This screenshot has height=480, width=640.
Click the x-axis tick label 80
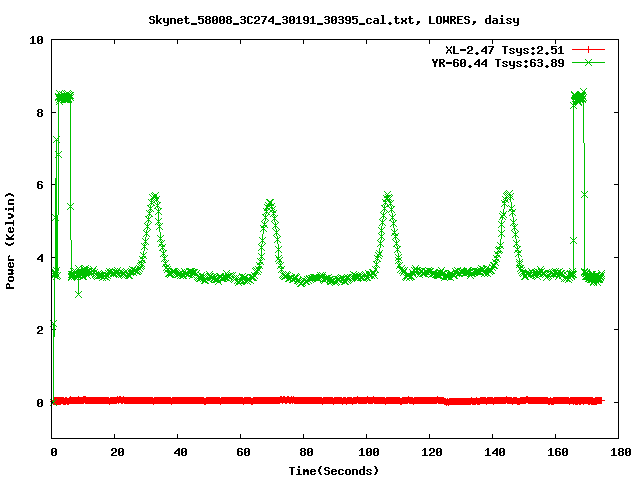tap(306, 452)
